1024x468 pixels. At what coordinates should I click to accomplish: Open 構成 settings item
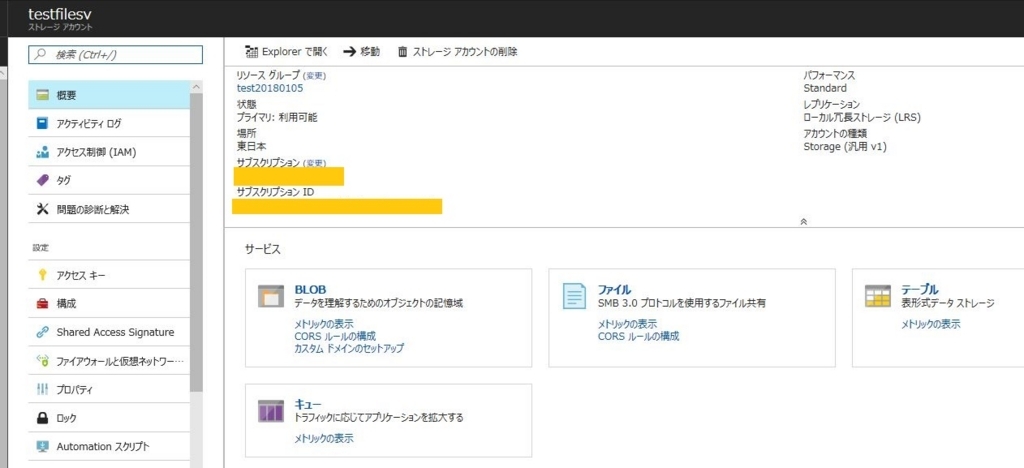pyautogui.click(x=109, y=304)
